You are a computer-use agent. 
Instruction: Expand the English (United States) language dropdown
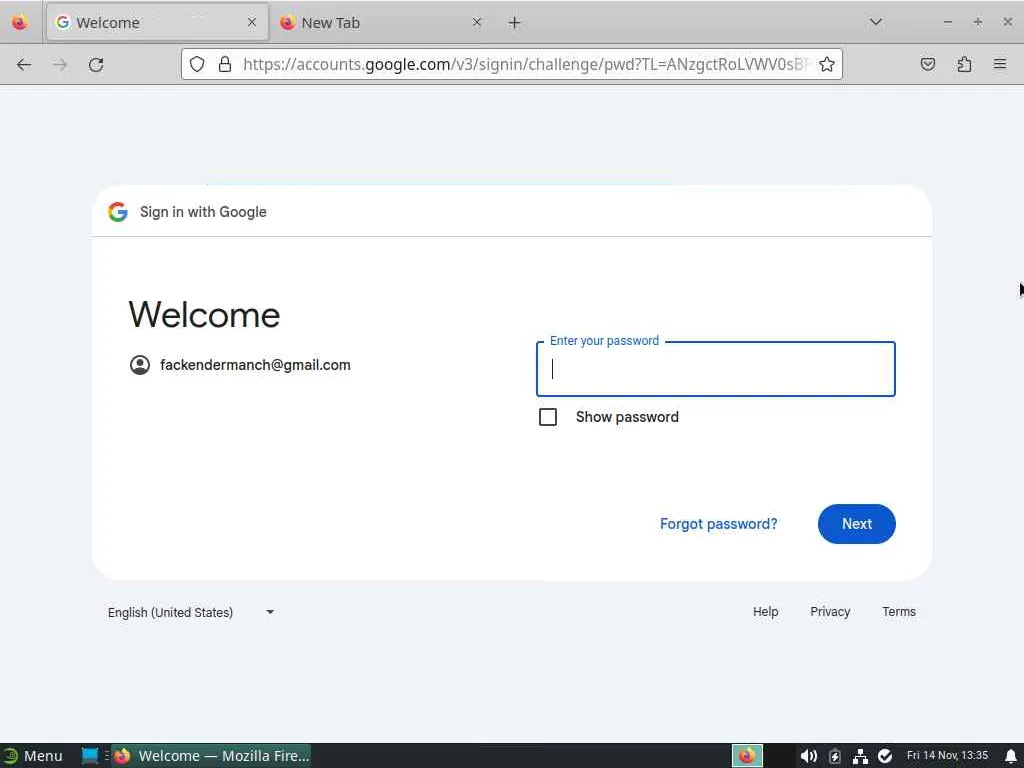[191, 613]
